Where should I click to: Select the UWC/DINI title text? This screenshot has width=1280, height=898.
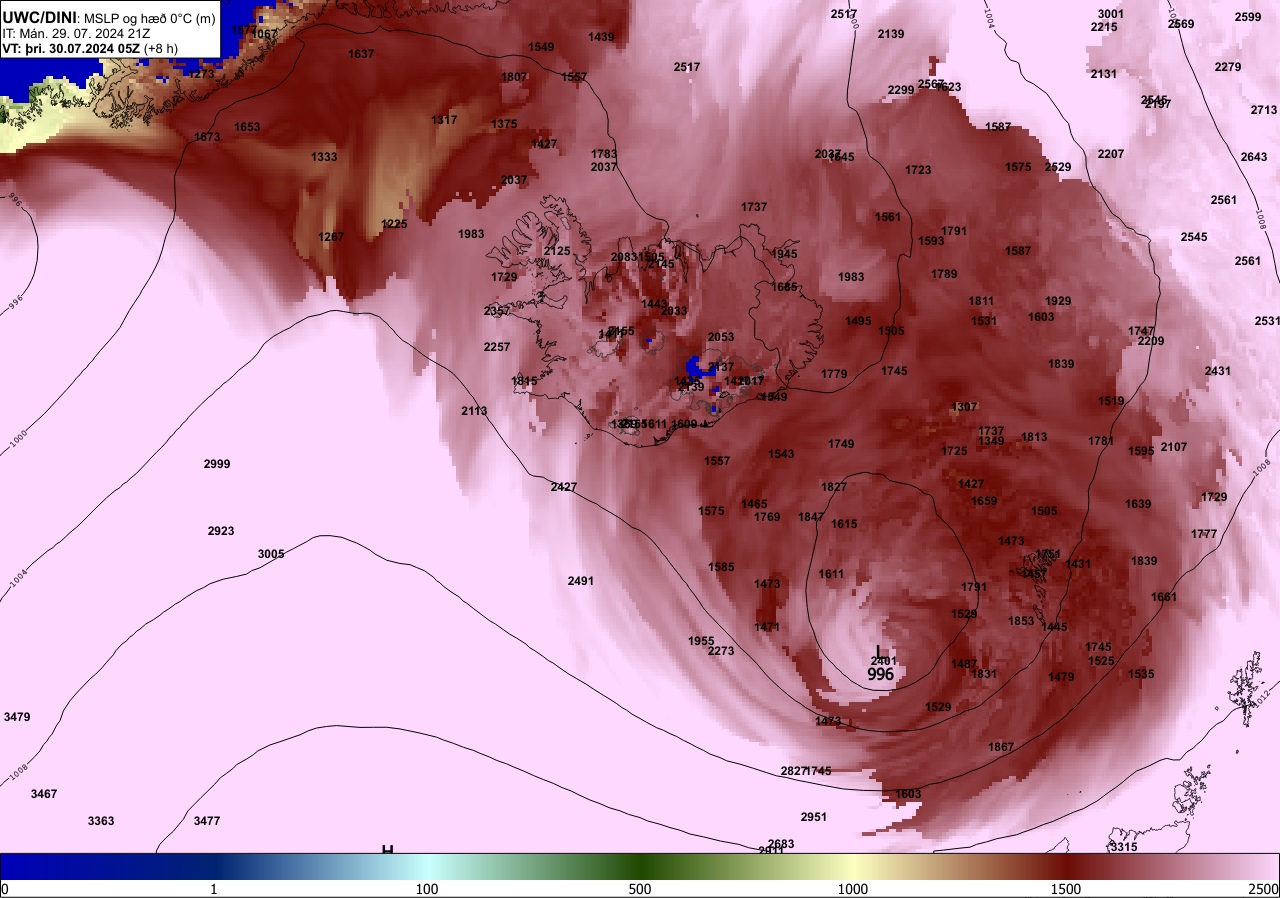pos(39,18)
